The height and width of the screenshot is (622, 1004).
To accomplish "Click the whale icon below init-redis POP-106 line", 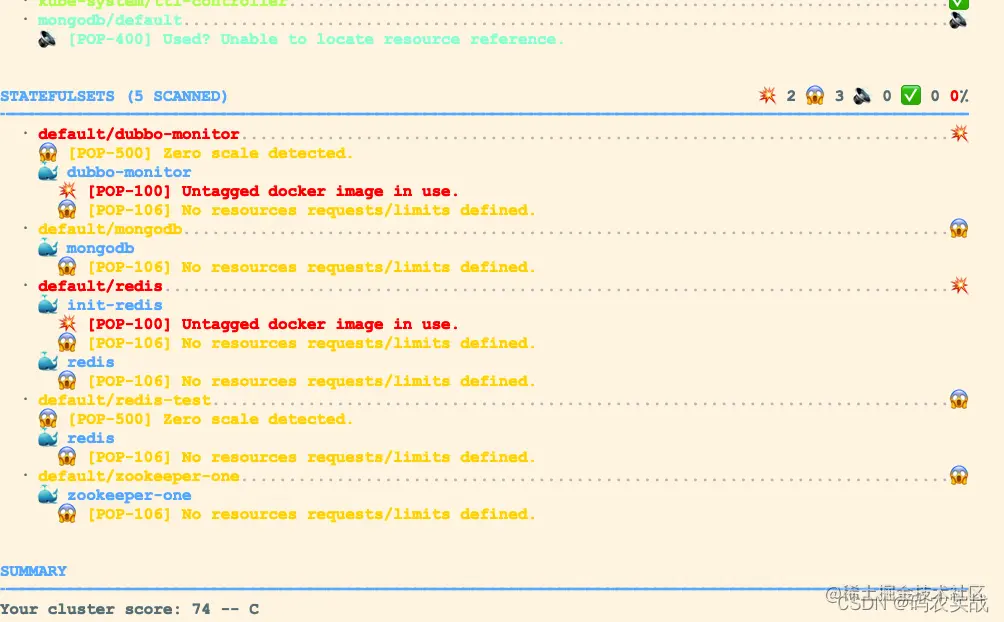I will 48,362.
